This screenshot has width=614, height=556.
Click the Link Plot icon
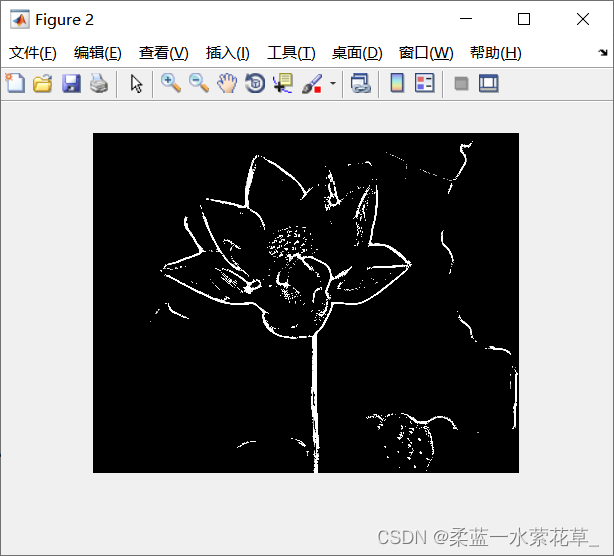[361, 83]
